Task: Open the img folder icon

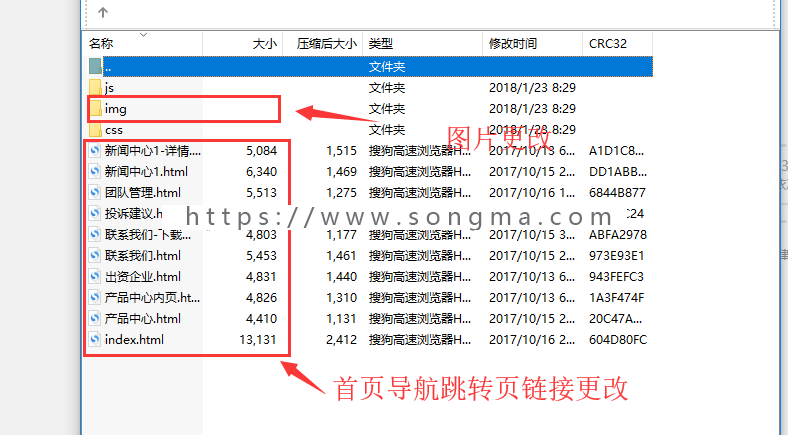Action: point(95,108)
